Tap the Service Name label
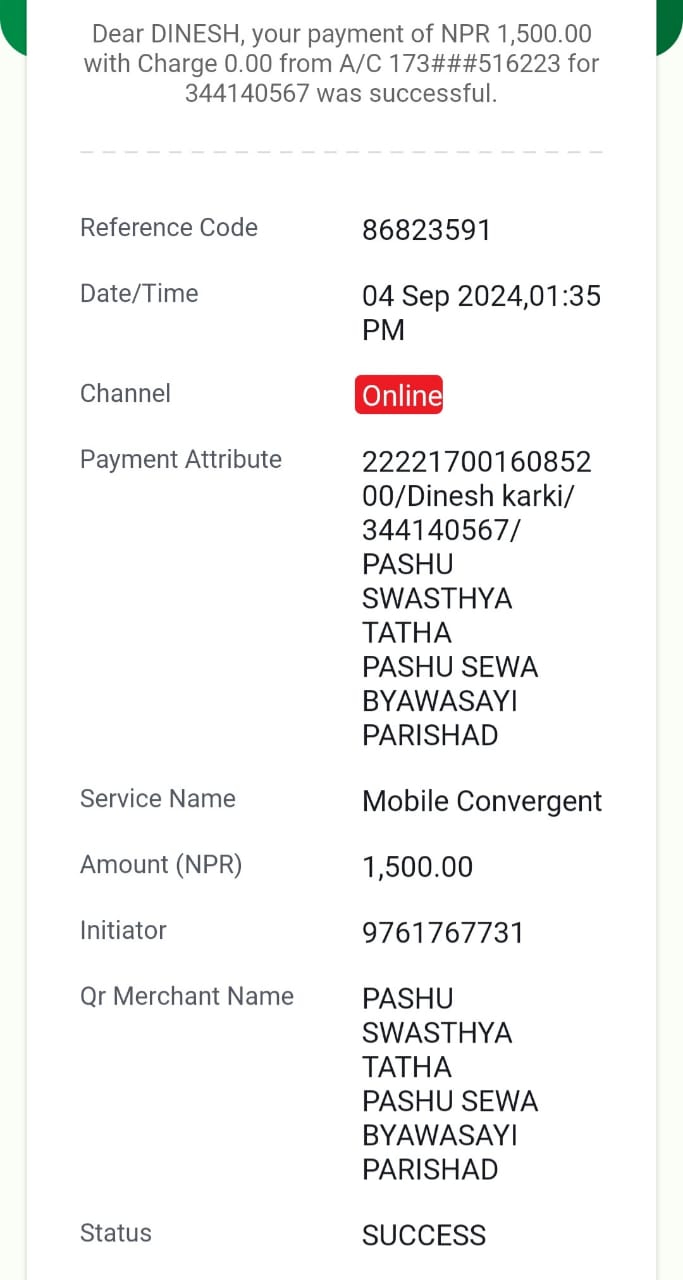 [x=158, y=799]
